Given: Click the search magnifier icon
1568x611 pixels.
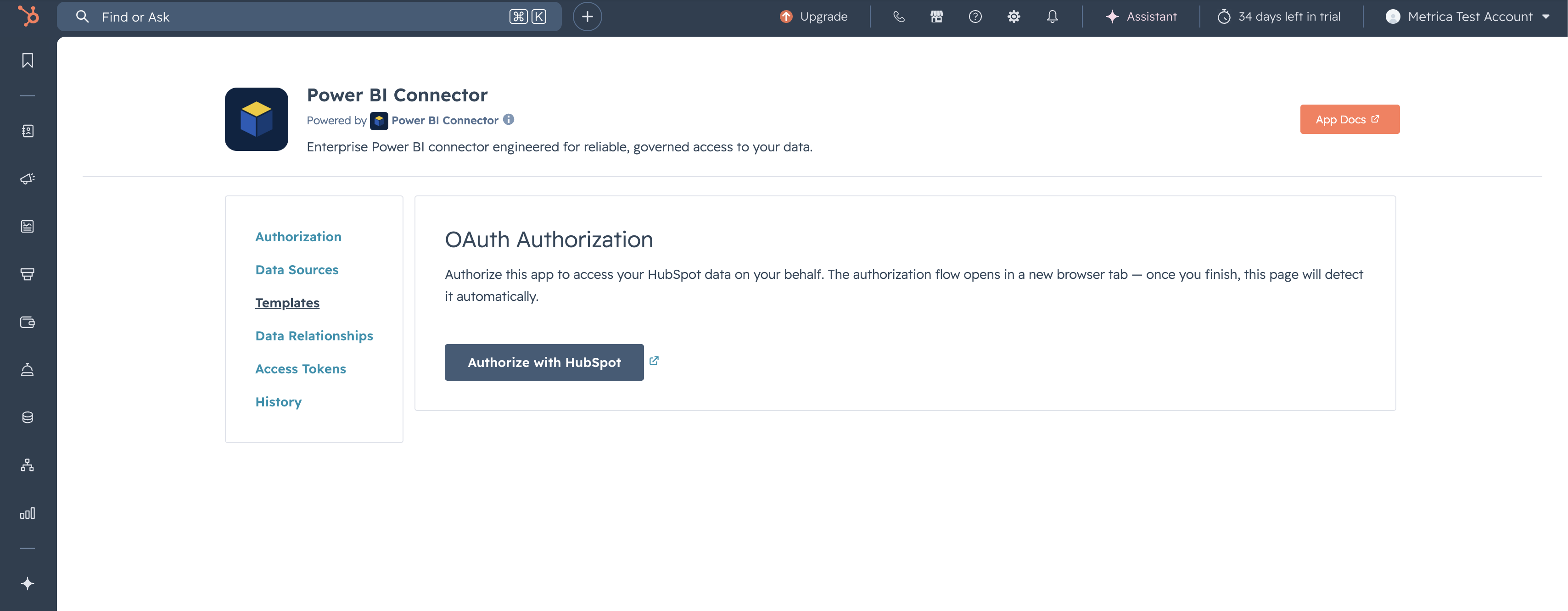Looking at the screenshot, I should click(x=82, y=17).
